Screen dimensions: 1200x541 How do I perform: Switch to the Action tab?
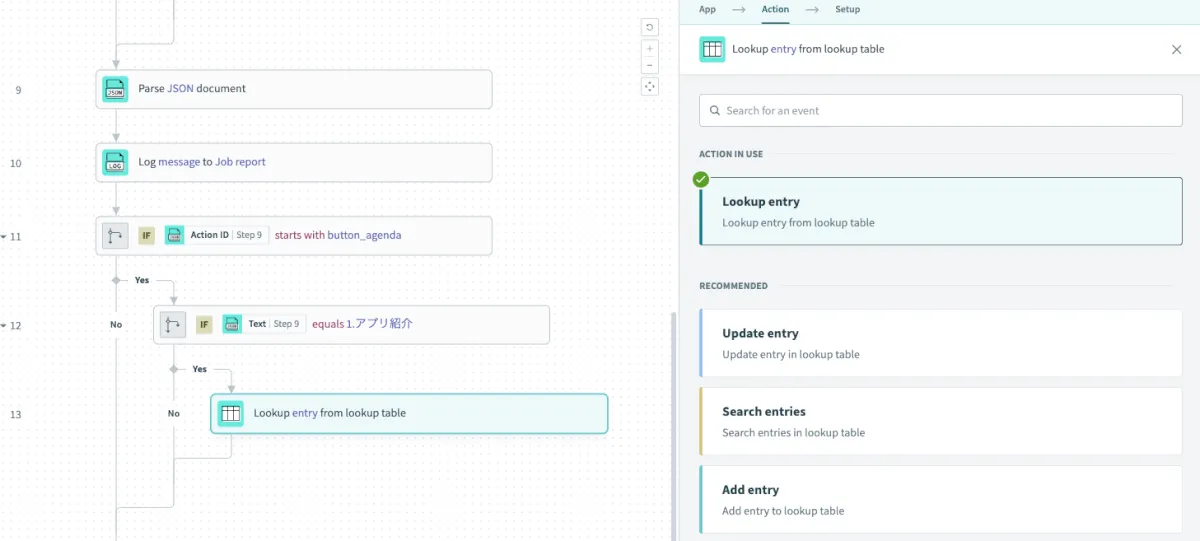coord(775,9)
